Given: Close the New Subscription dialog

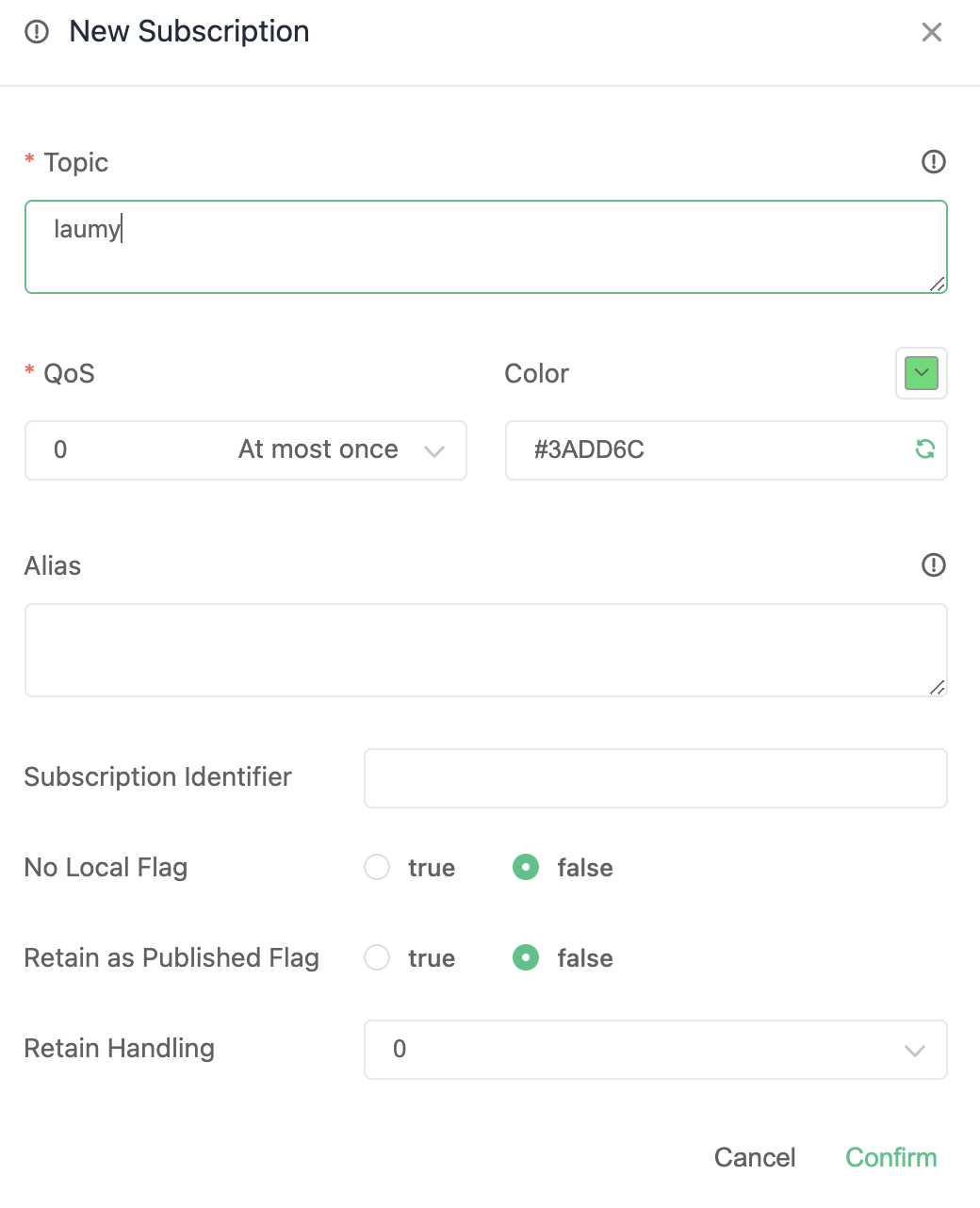Looking at the screenshot, I should [932, 32].
